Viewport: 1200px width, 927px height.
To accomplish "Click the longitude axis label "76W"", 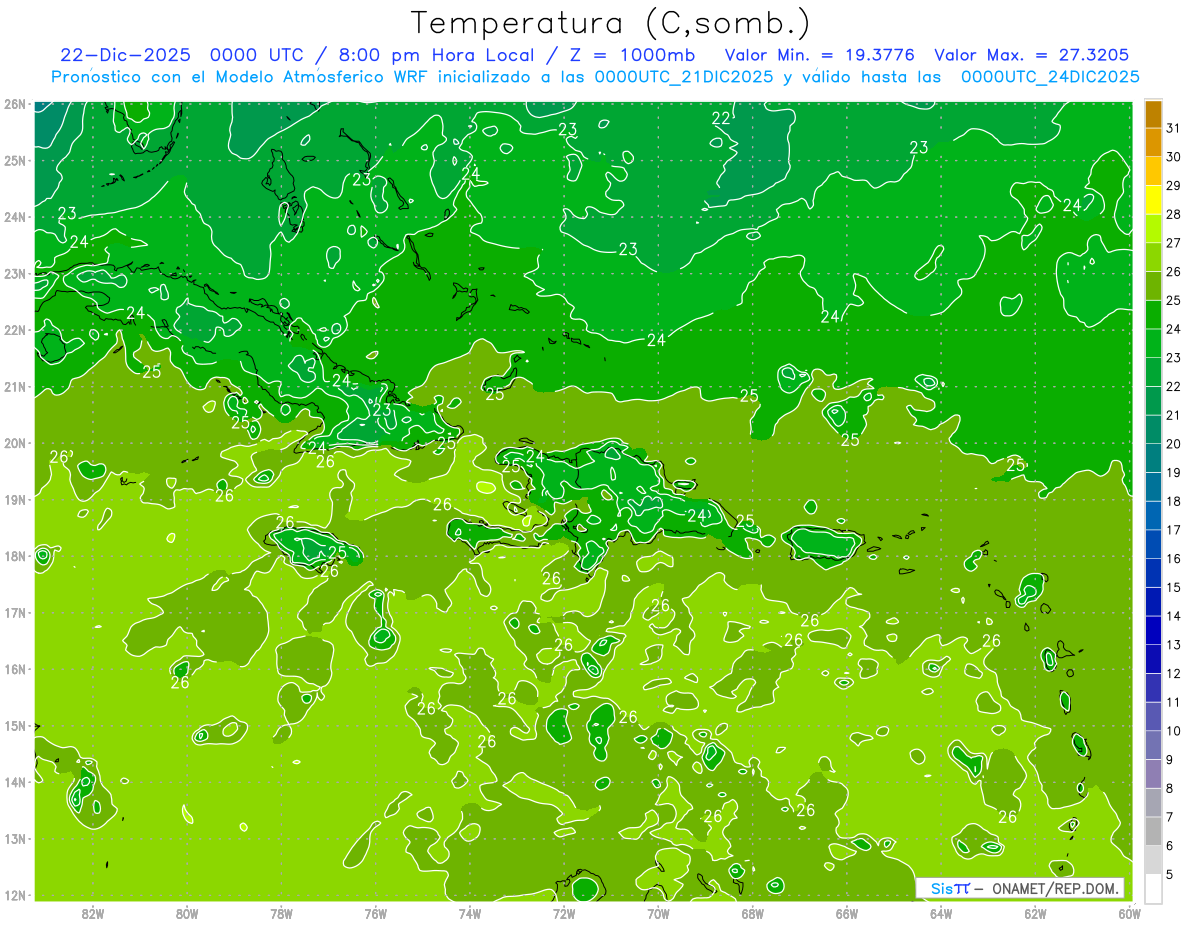I will coord(376,913).
